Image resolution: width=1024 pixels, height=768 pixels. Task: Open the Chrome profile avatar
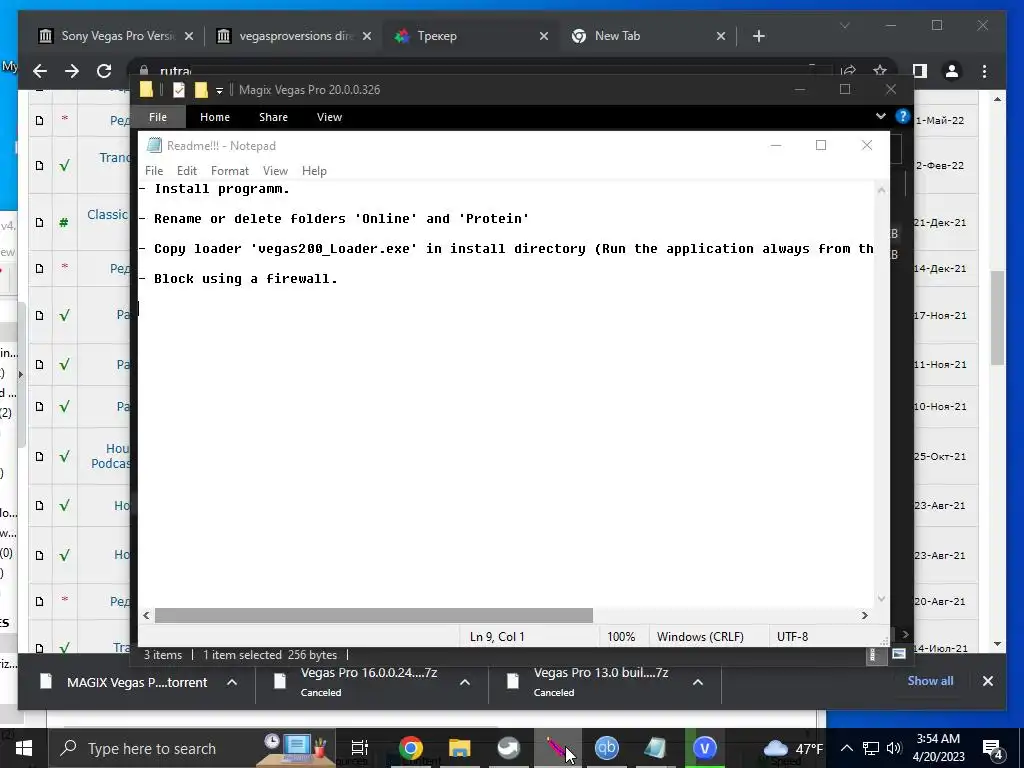[952, 71]
